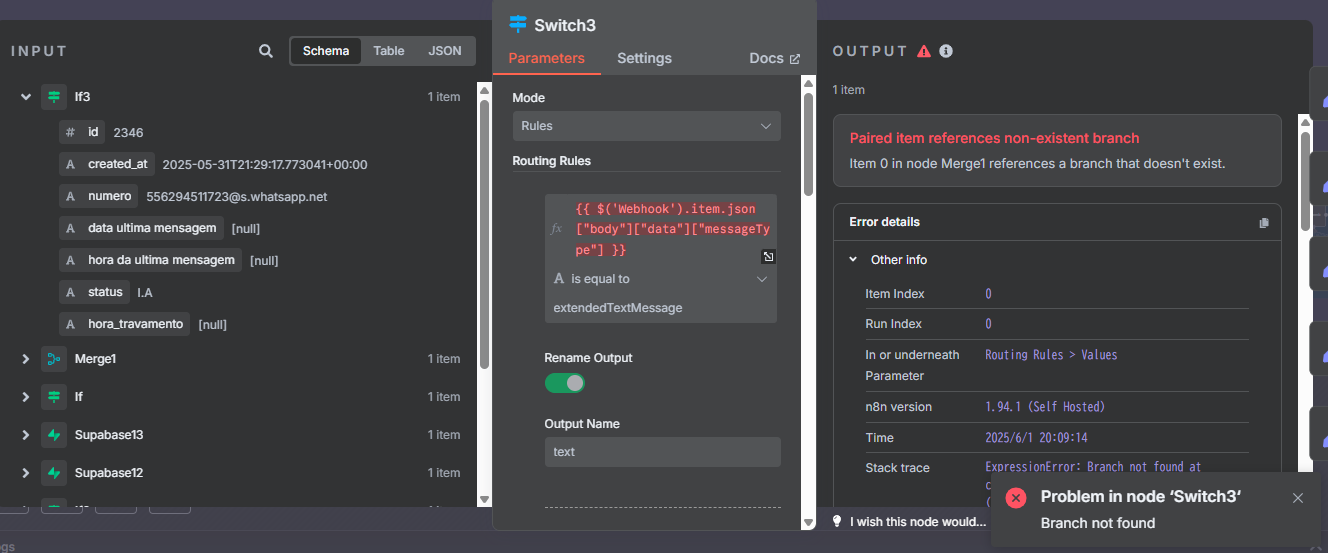Click the search icon in the INPUT panel
The image size is (1328, 553).
click(265, 51)
